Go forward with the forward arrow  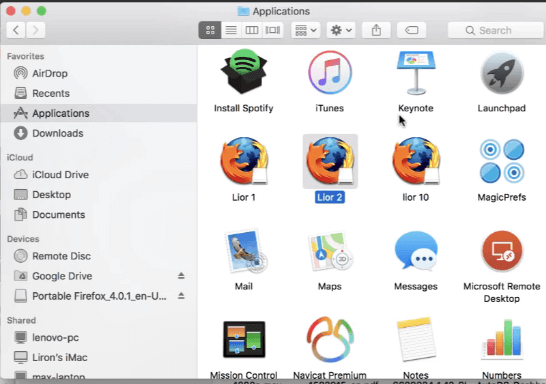[36, 30]
